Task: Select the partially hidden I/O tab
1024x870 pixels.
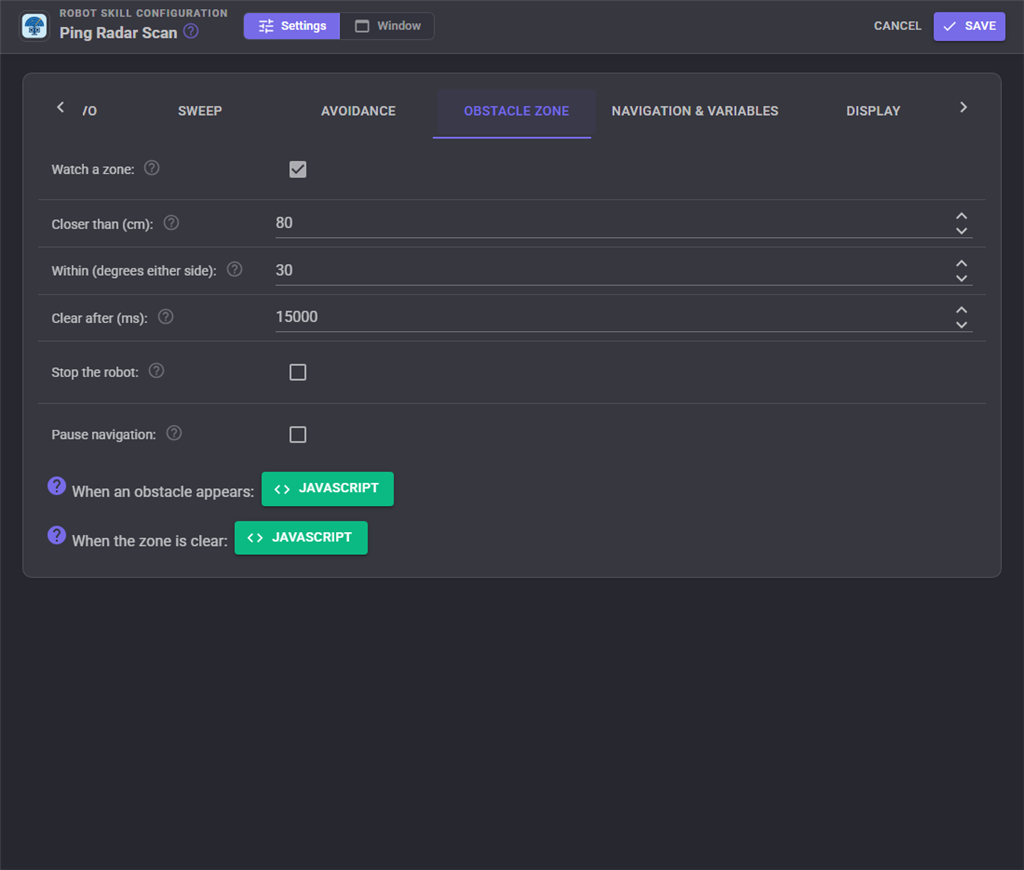Action: 89,111
